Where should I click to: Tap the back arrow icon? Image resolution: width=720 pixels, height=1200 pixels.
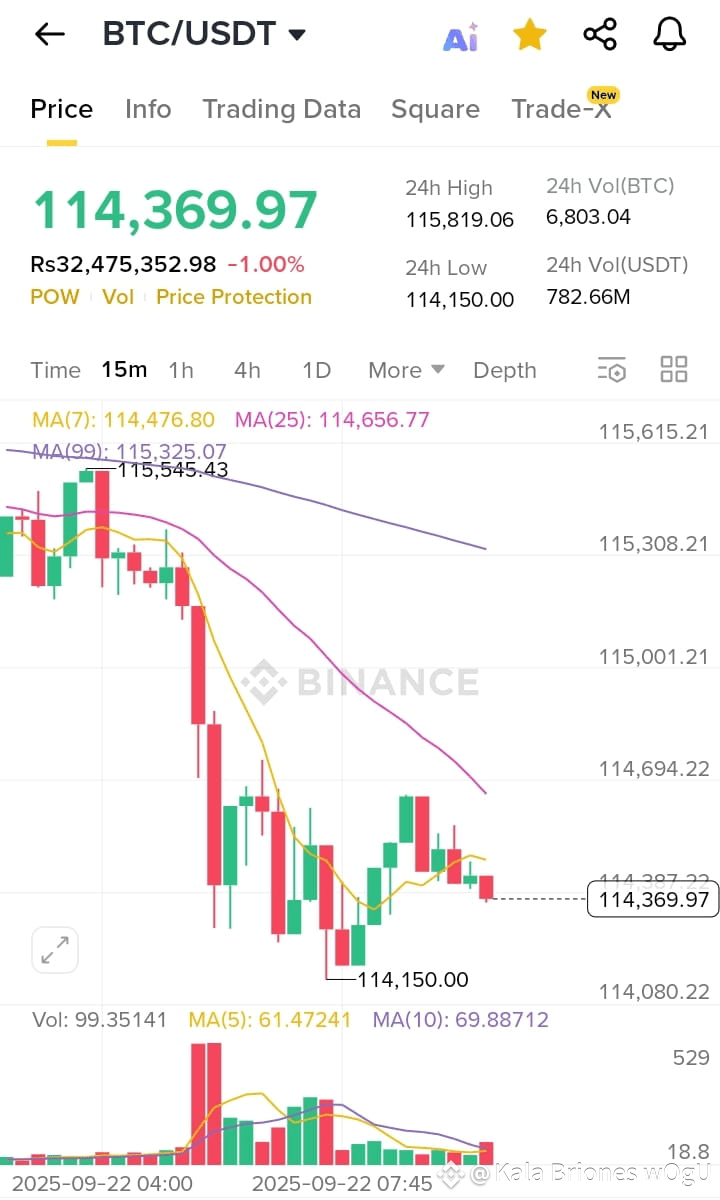49,34
